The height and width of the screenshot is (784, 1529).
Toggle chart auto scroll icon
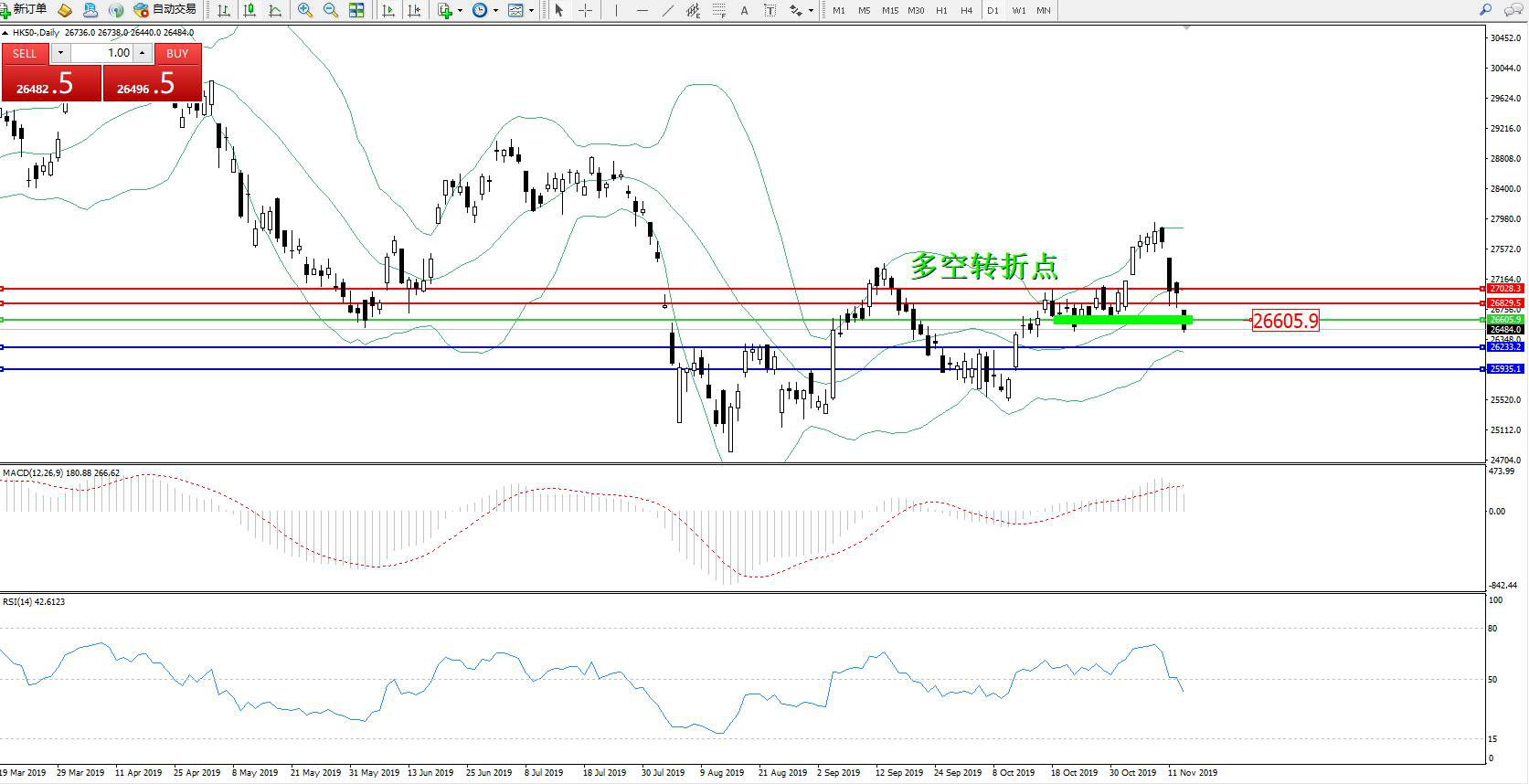(388, 11)
